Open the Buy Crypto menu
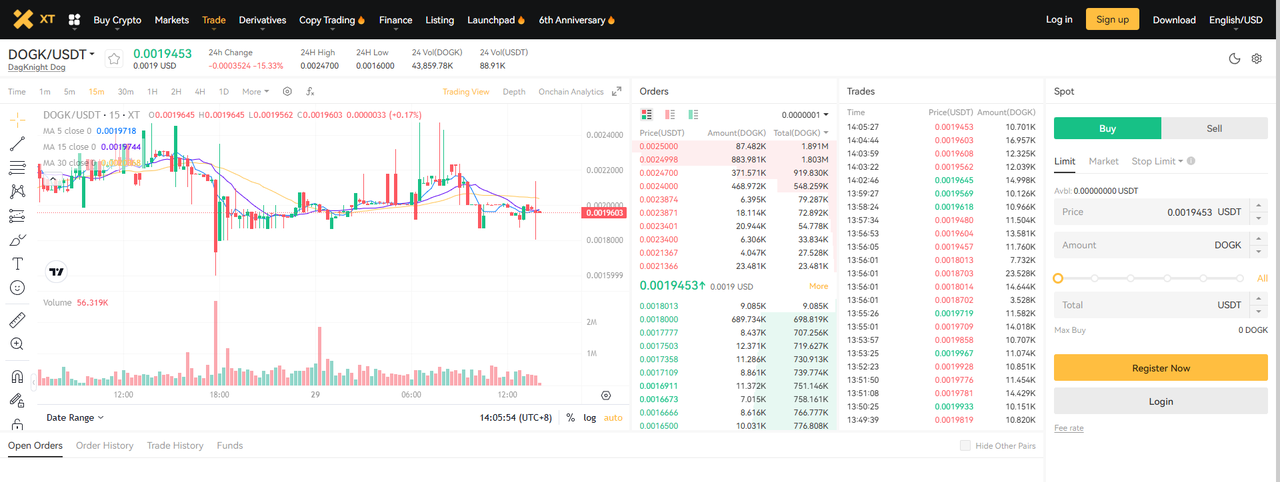1280x482 pixels. coord(117,19)
